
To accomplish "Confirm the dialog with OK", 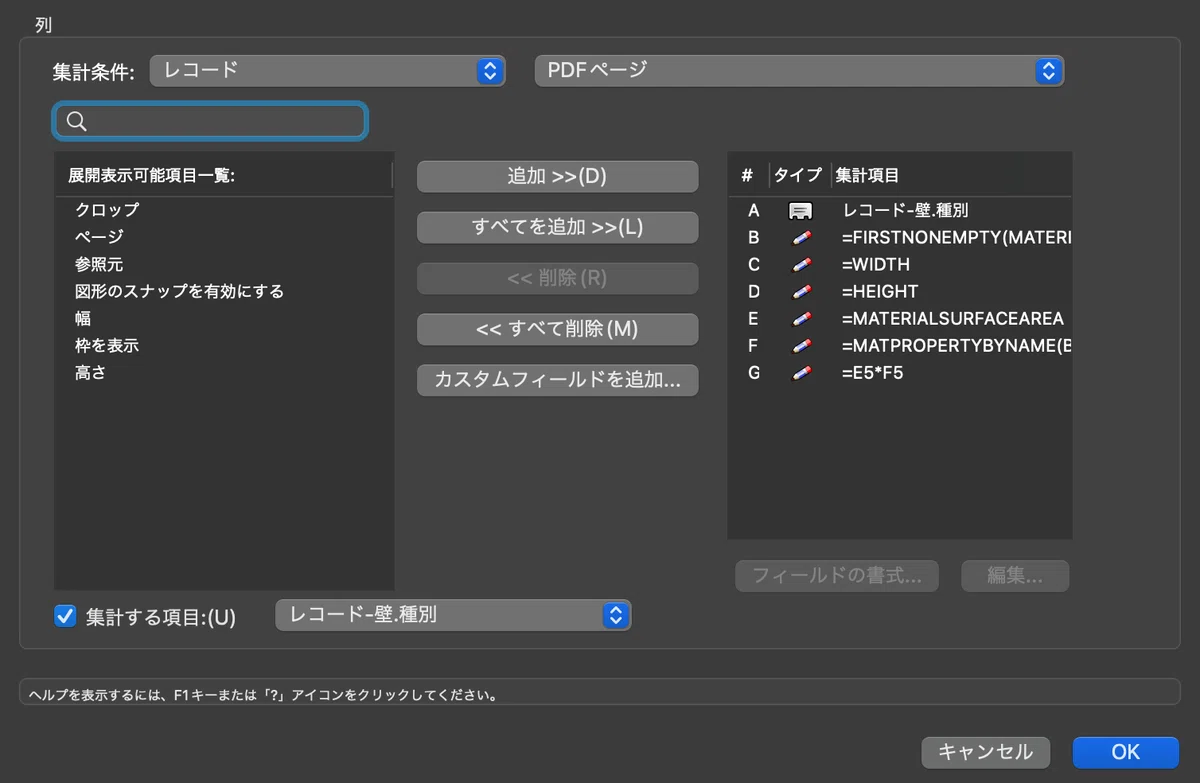I will (1125, 752).
